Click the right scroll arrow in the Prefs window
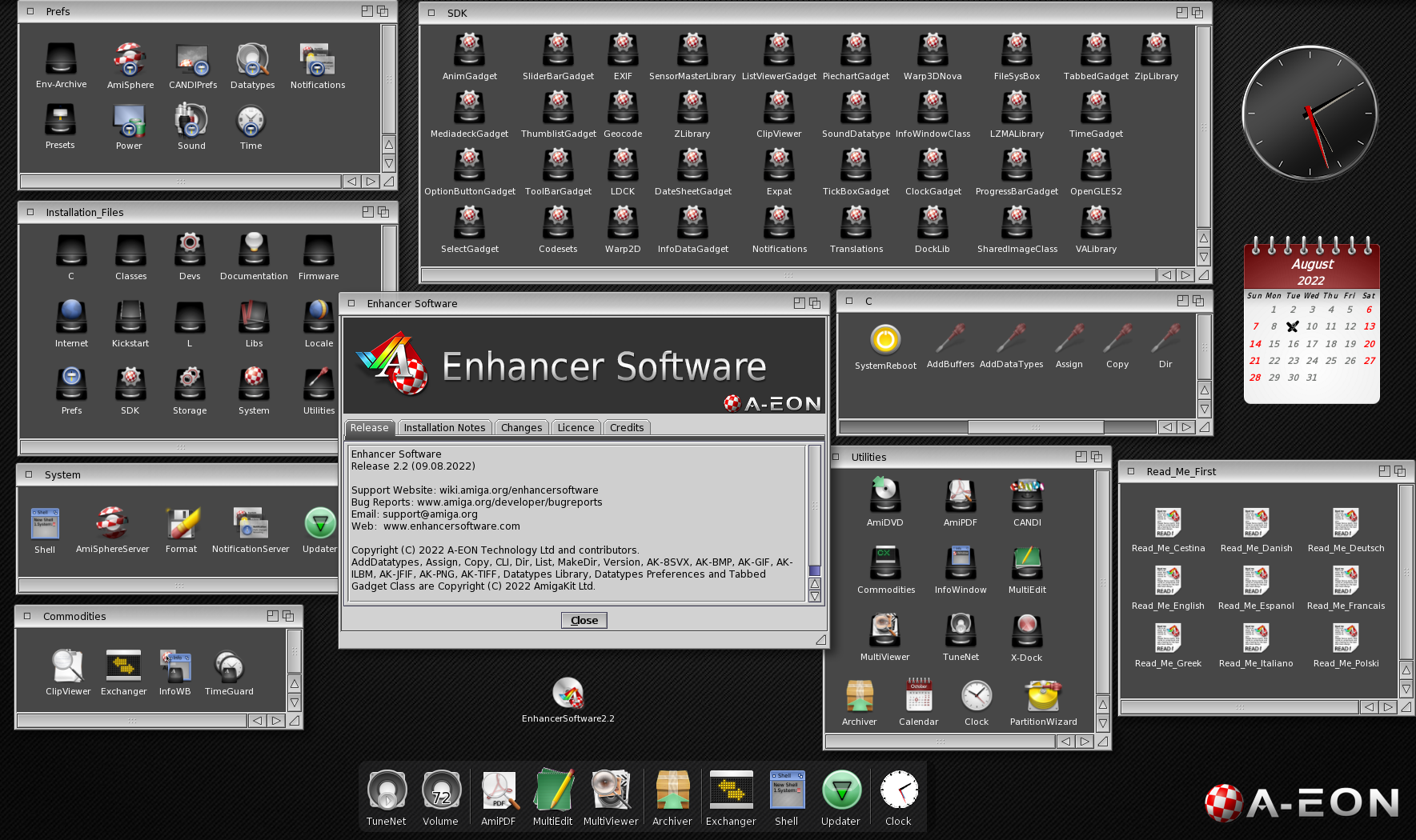This screenshot has width=1416, height=840. [370, 182]
